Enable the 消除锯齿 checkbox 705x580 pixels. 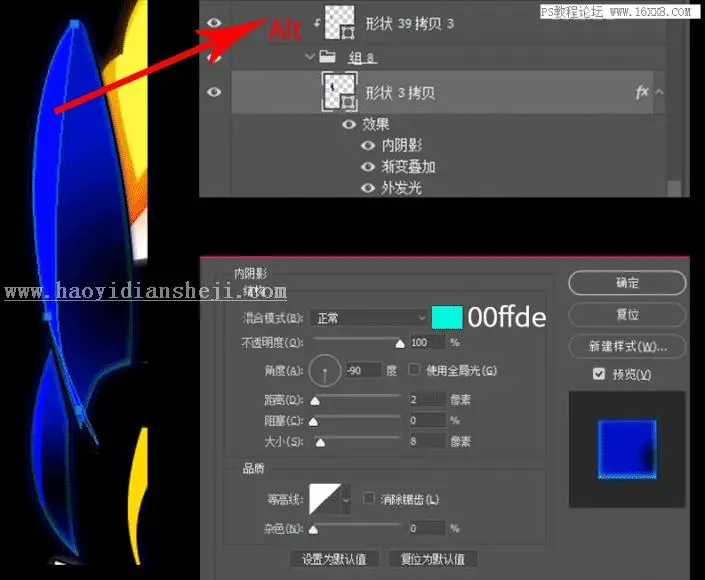click(x=369, y=498)
